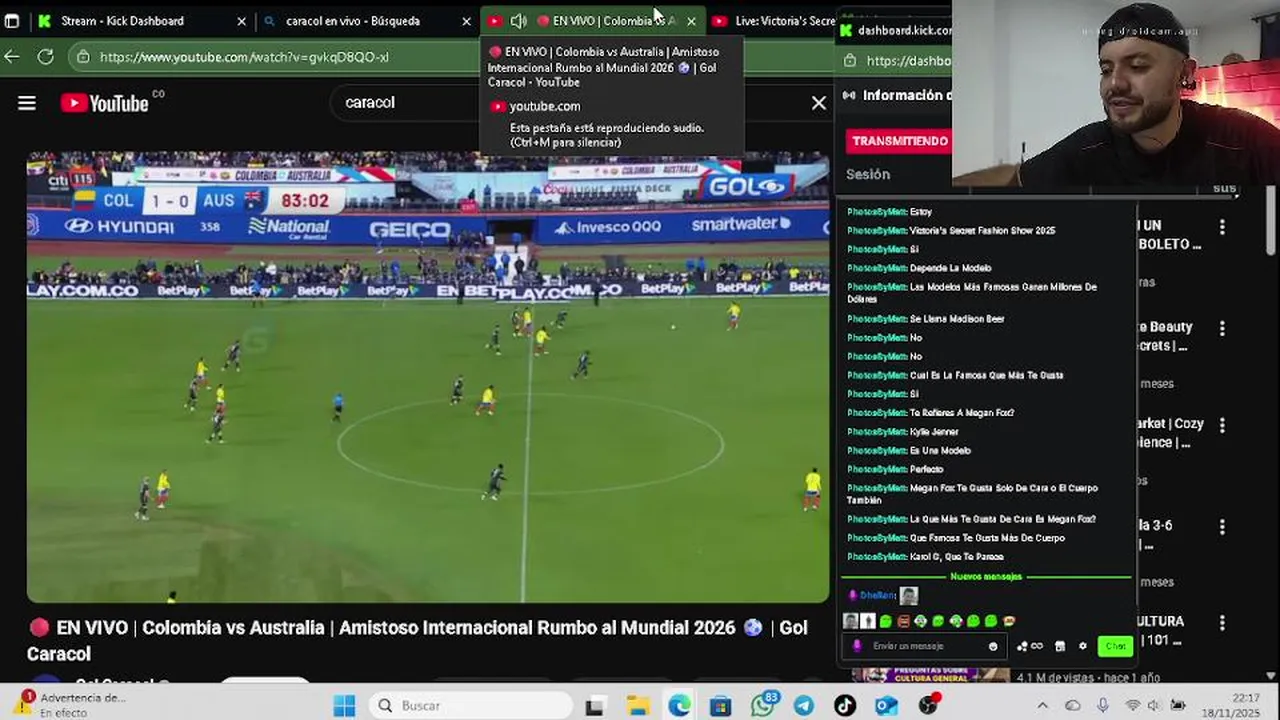Viewport: 1280px width, 720px height.
Task: Open the dashboard.kick.com browser tab
Action: [x=896, y=30]
